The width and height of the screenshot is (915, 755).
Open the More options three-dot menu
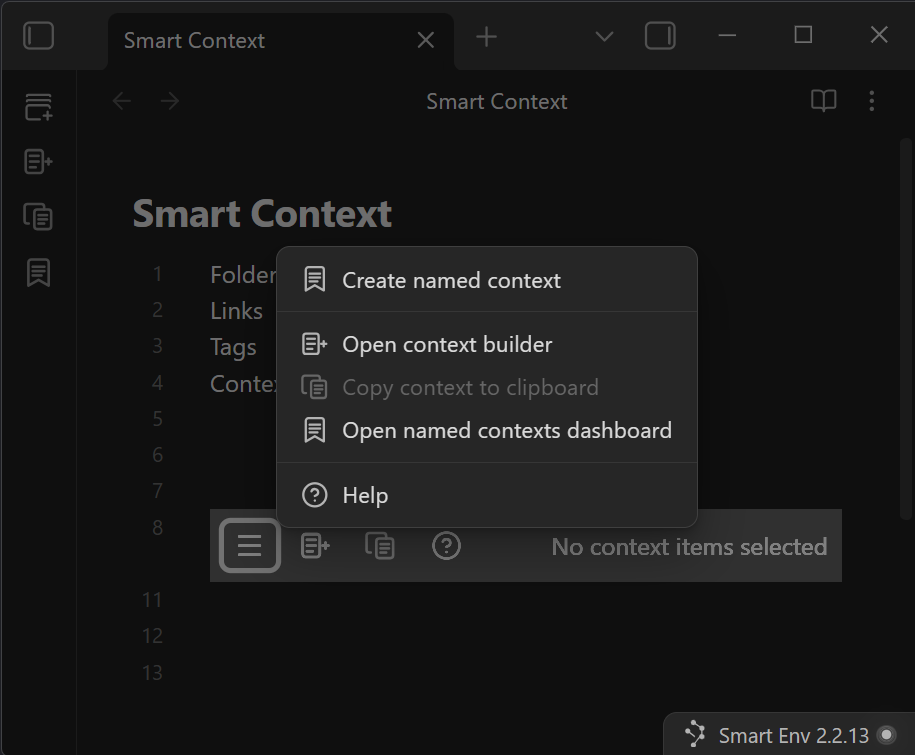pos(871,101)
